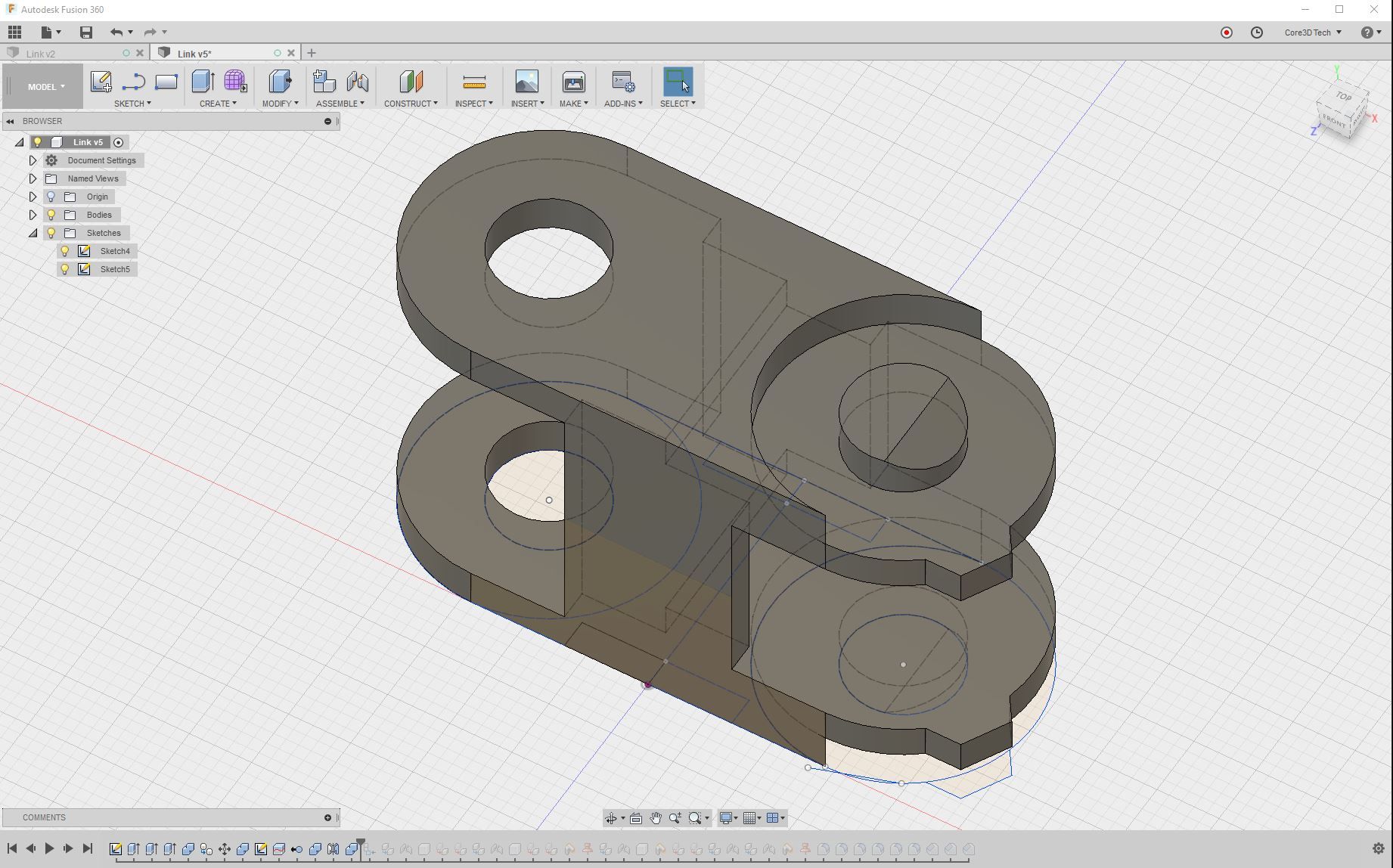Click the Save icon
The width and height of the screenshot is (1393, 868).
[85, 32]
